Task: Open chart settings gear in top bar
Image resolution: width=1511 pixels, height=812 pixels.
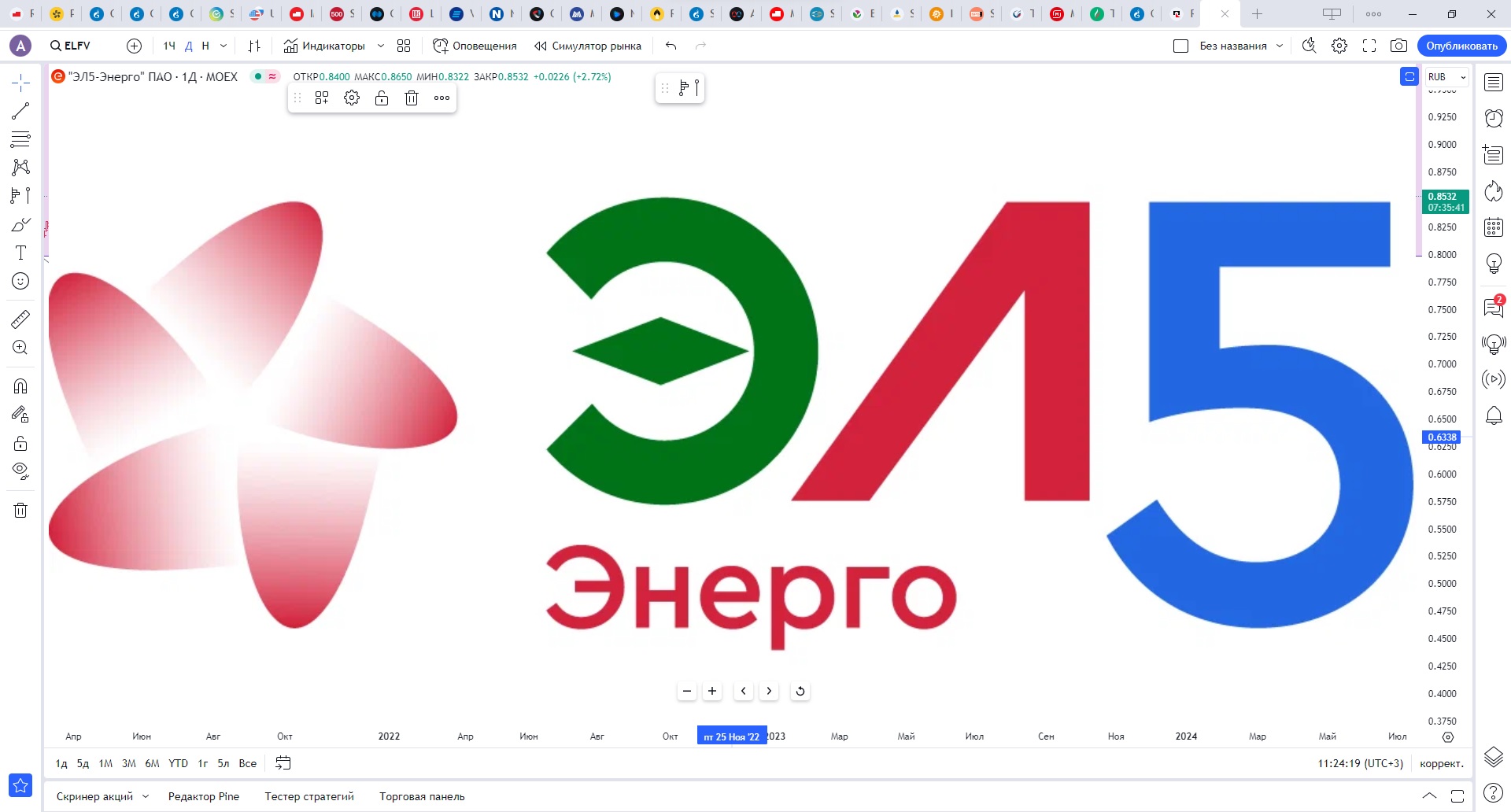Action: 1339,46
